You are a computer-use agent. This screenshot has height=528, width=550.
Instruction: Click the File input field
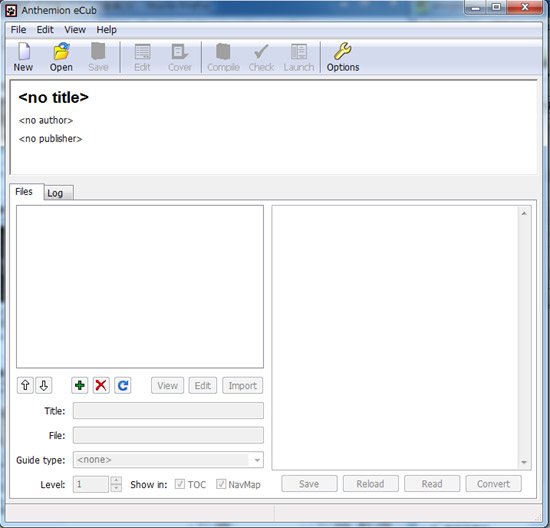[168, 435]
